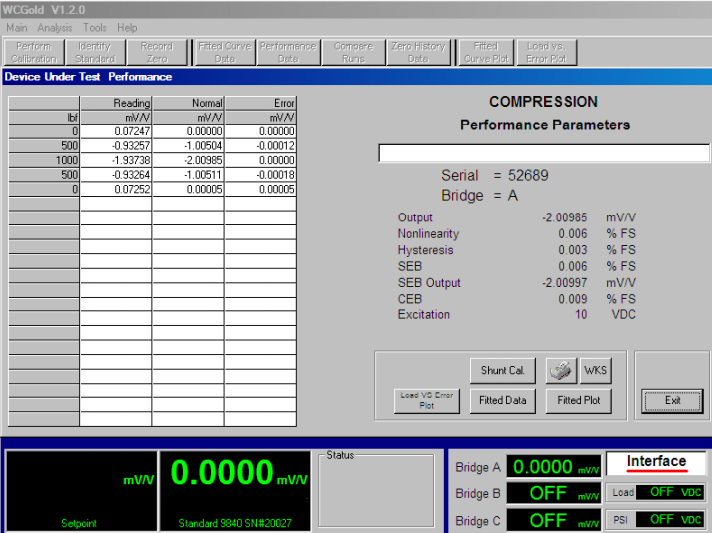
Task: Open the Tools menu
Action: tap(95, 28)
